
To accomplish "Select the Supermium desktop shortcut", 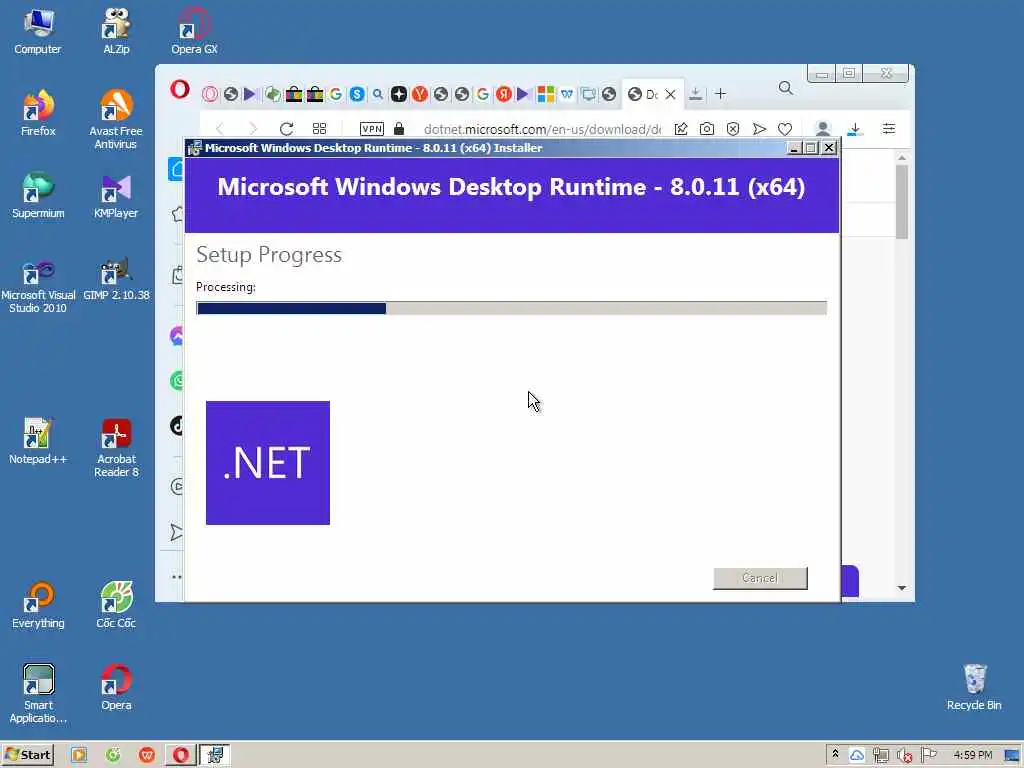I will pos(38,195).
